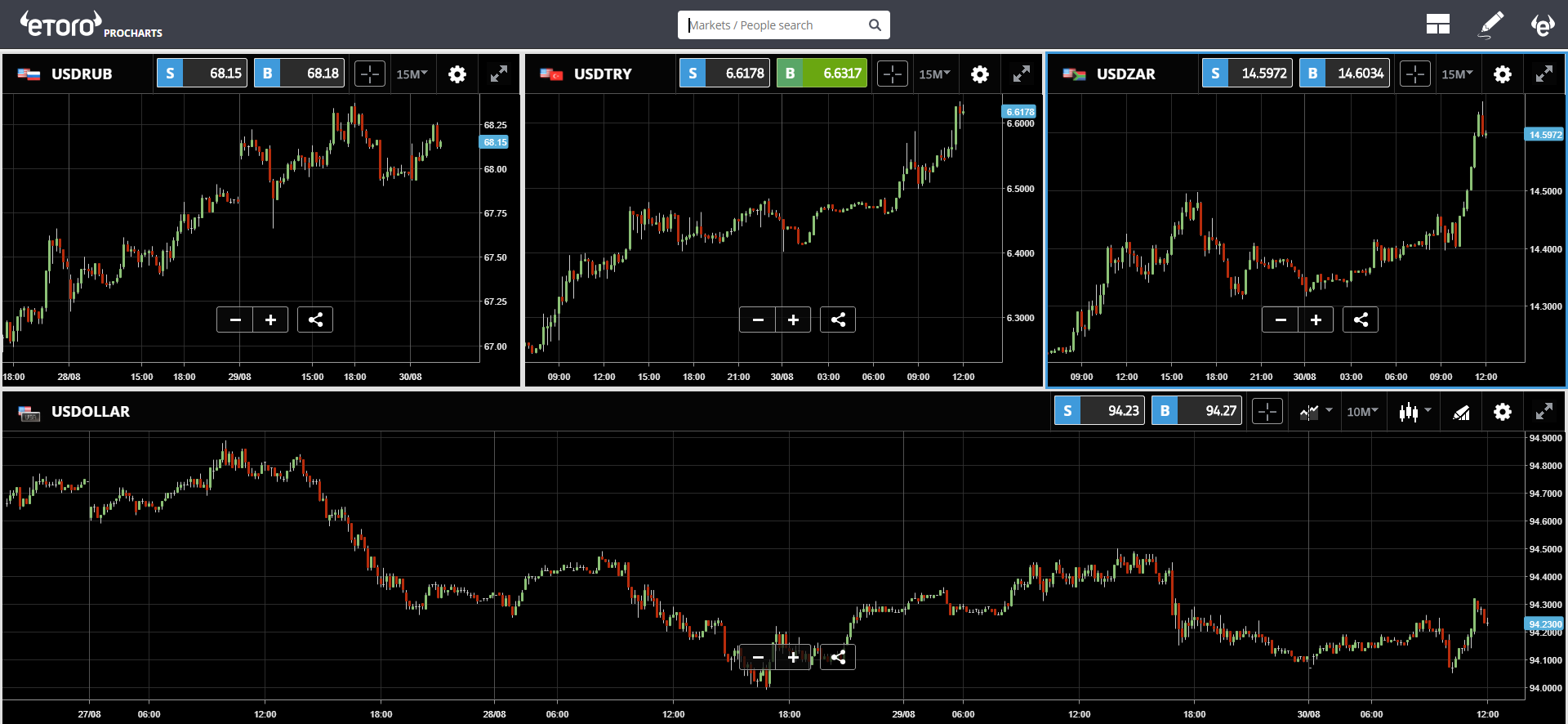The image size is (1568, 724).
Task: Open the 15M timeframe dropdown on USDTRY
Action: (934, 74)
